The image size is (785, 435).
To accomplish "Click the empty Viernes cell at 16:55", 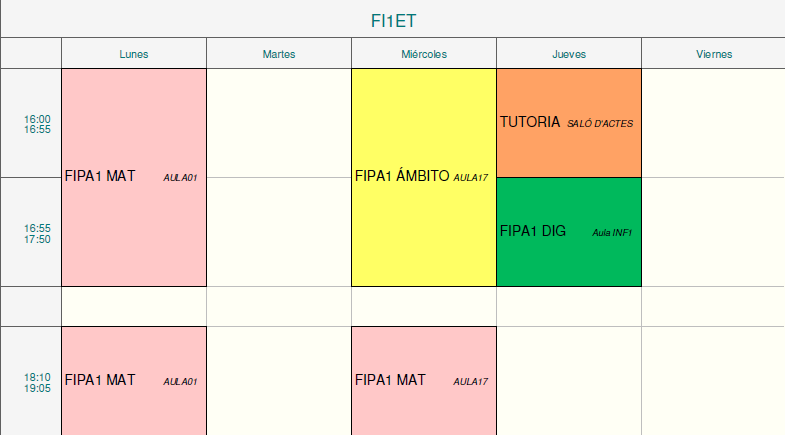I will [713, 232].
